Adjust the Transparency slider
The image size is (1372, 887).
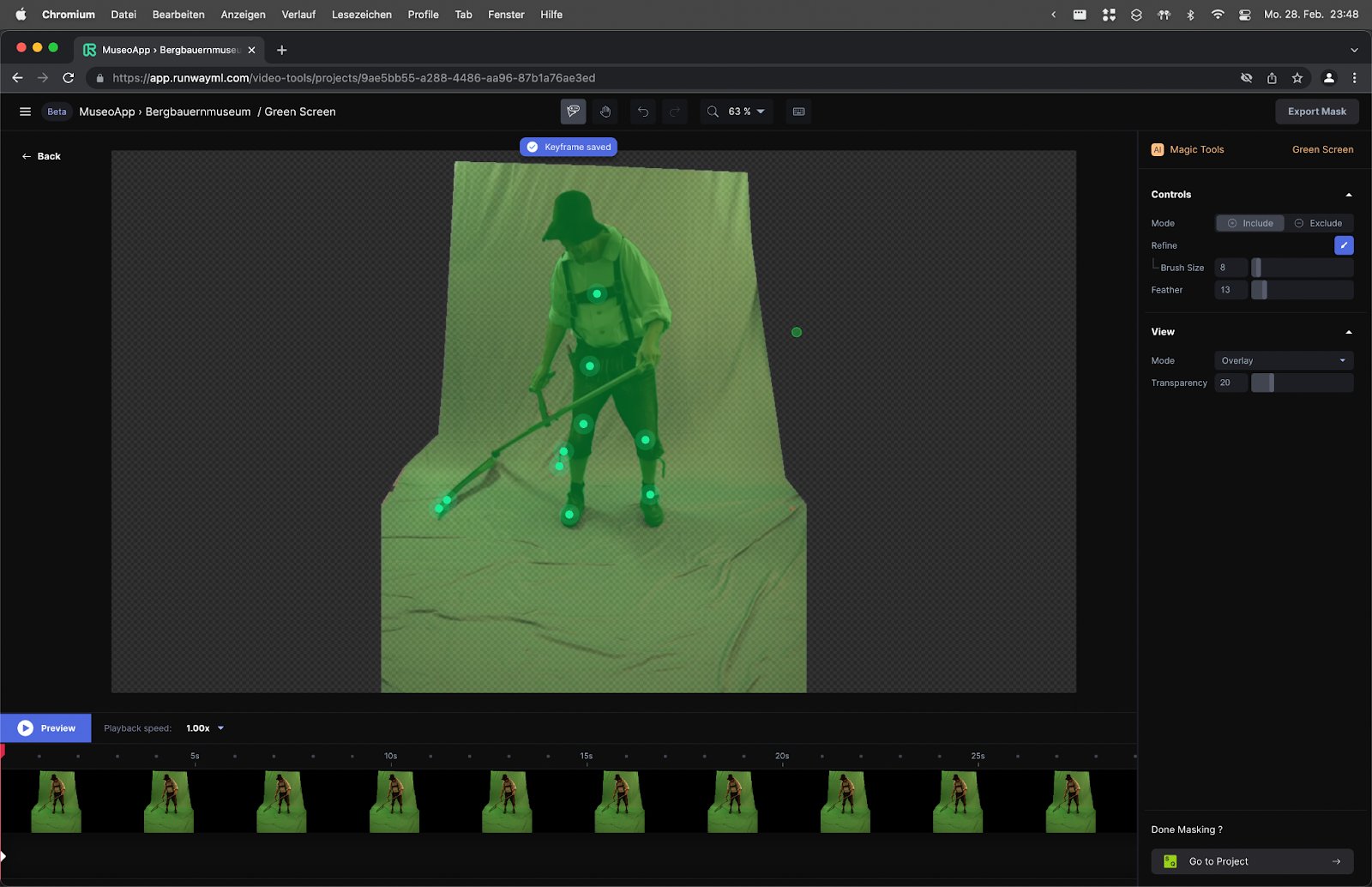point(1303,383)
